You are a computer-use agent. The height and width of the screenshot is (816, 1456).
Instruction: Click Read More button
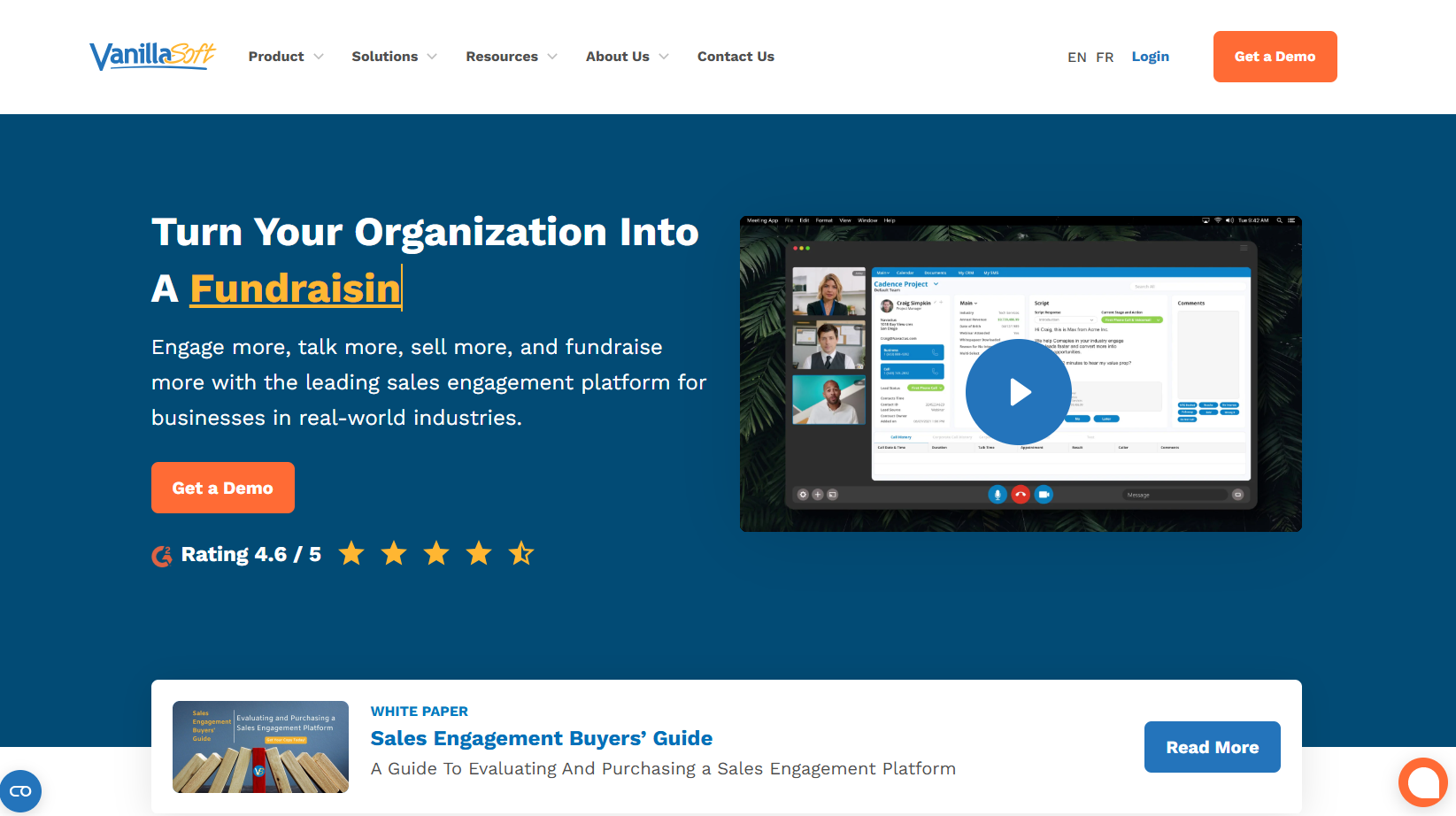coord(1213,747)
